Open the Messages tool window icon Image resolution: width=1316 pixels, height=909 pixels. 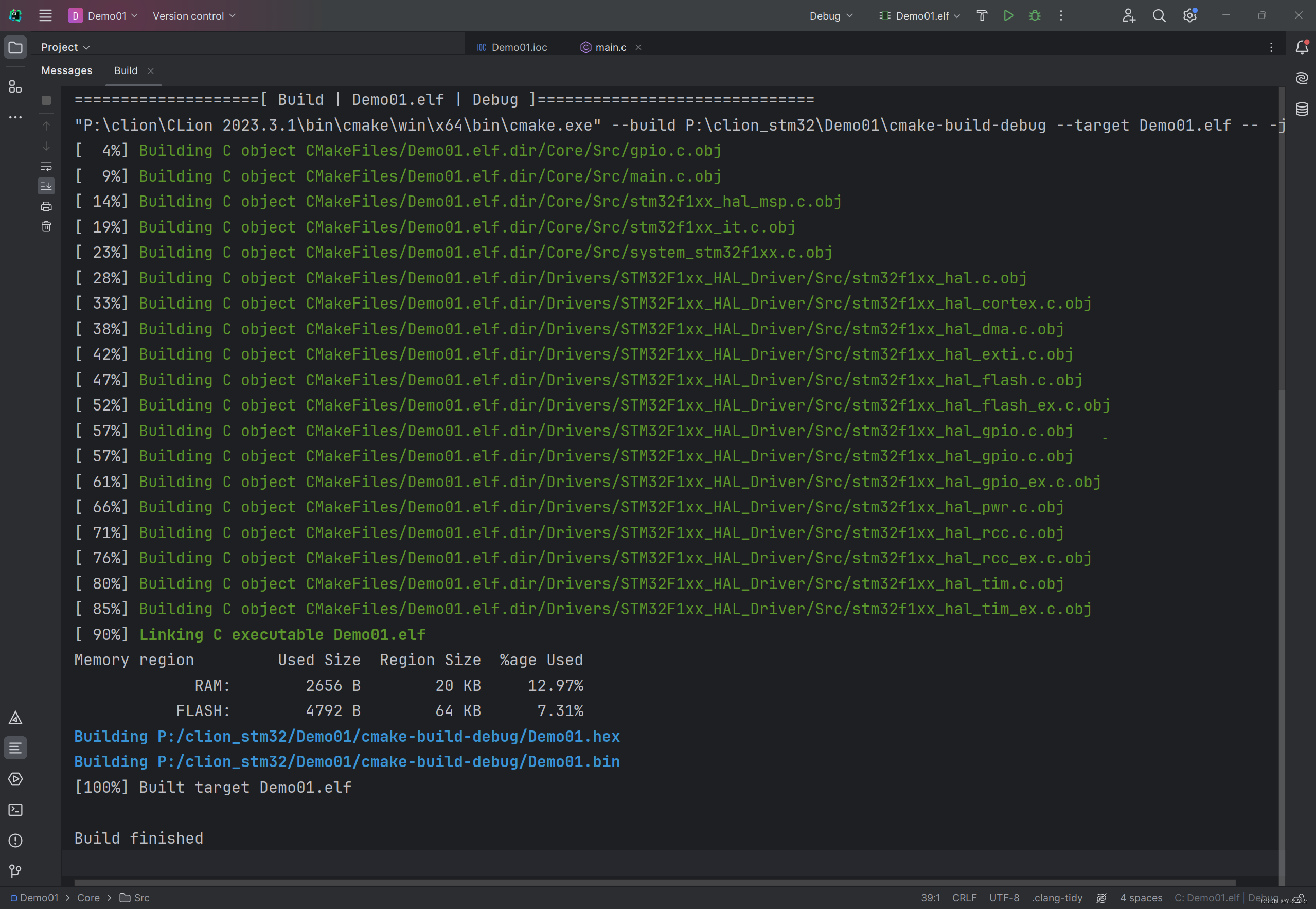click(15, 748)
